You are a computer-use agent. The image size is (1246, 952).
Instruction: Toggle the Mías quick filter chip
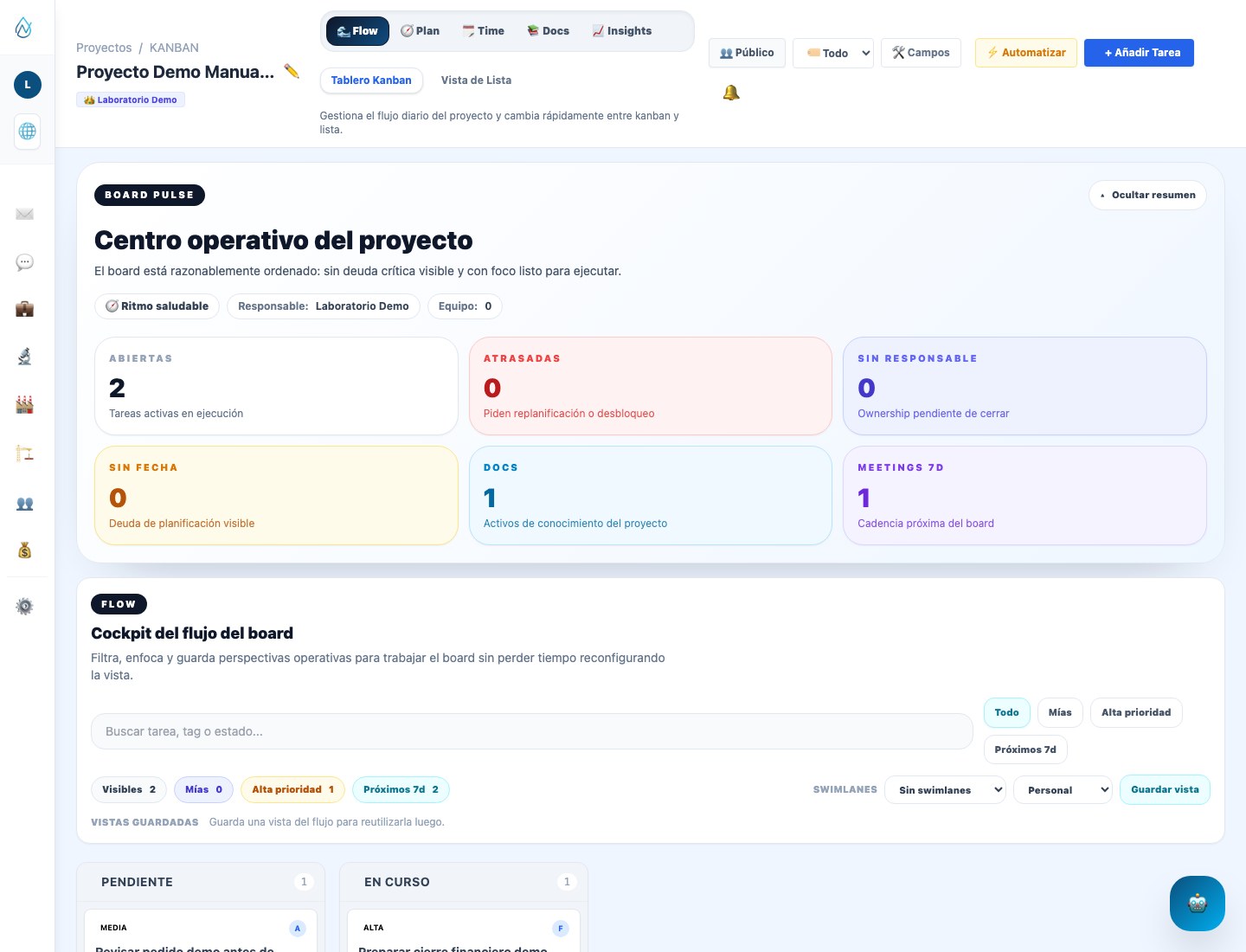point(1060,712)
